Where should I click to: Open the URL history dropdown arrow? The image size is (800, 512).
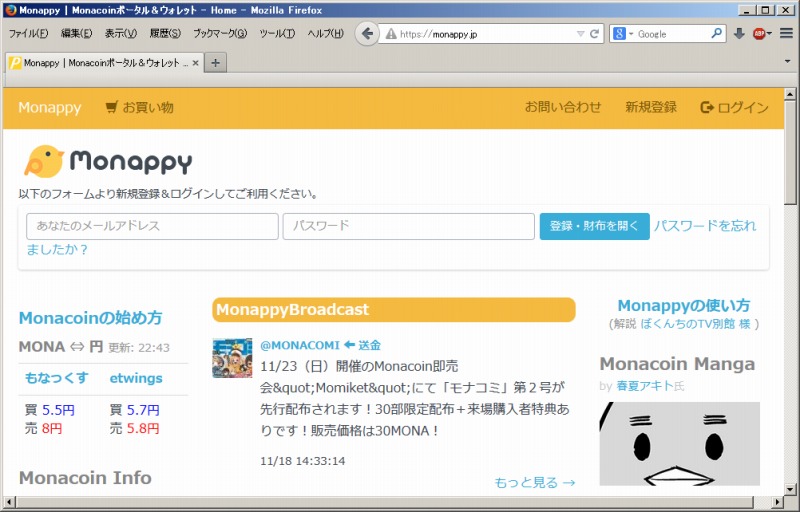coord(581,34)
